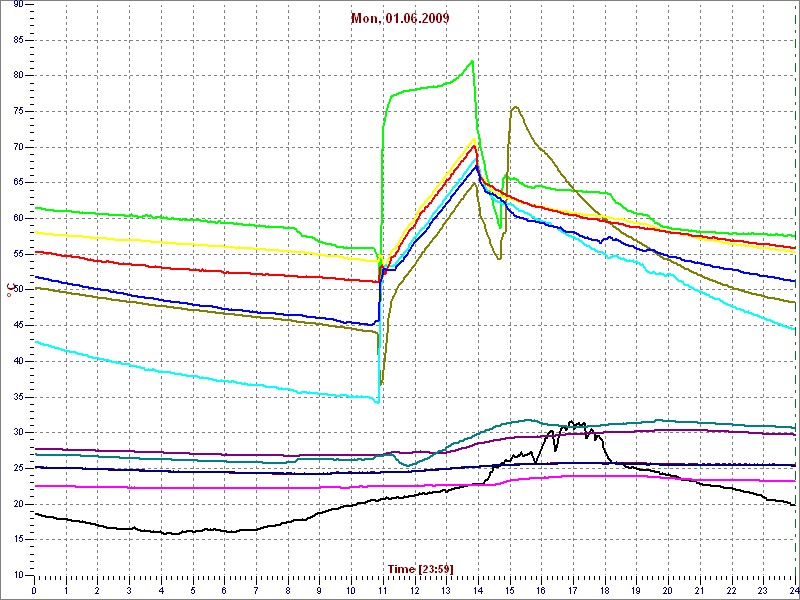Click the 50 temperature axis label
Image resolution: width=800 pixels, height=600 pixels.
17,290
